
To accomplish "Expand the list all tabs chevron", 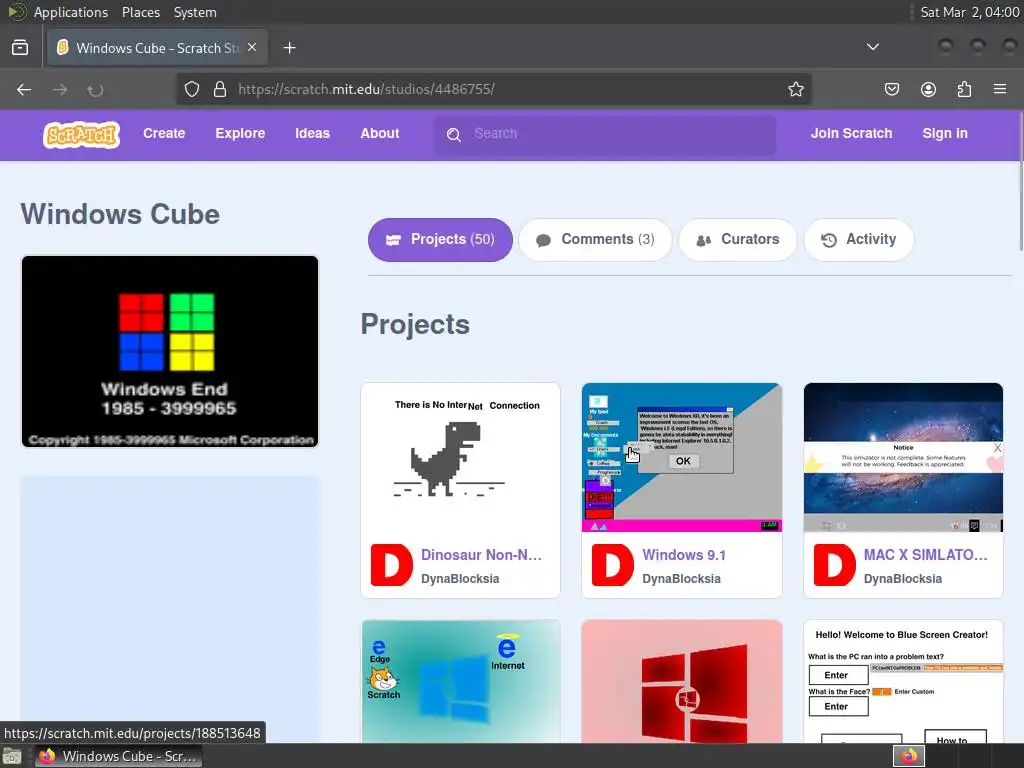I will coord(872,47).
